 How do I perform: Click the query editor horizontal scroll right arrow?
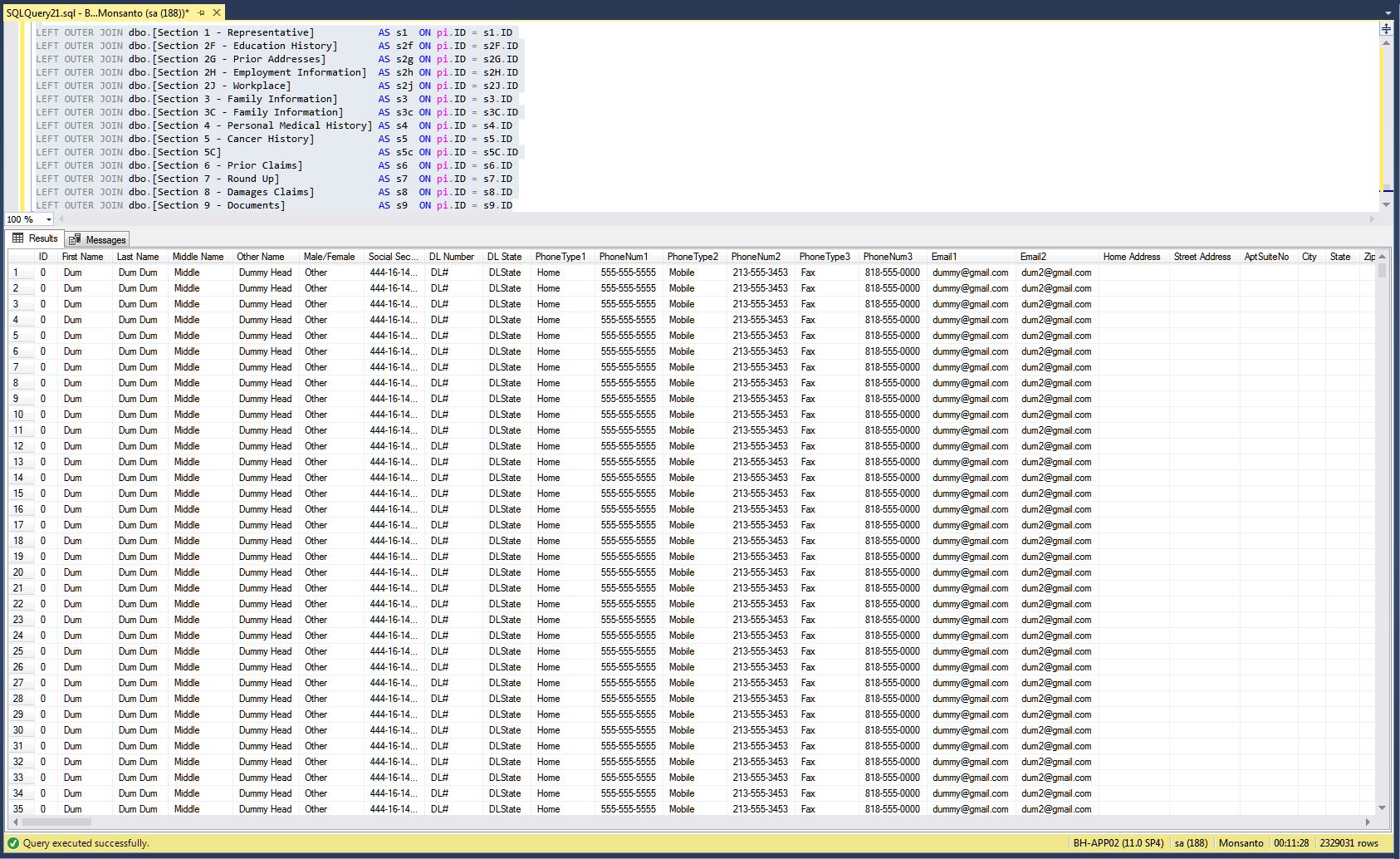tap(1372, 219)
